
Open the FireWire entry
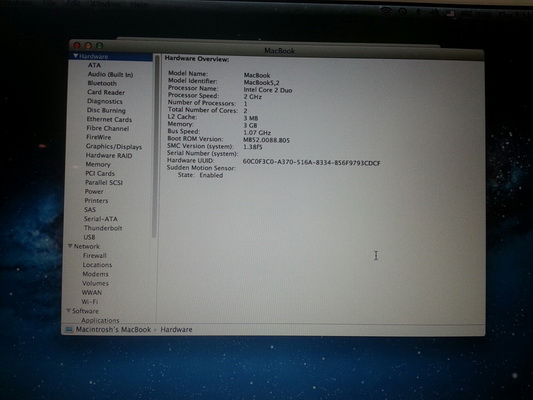(x=99, y=137)
